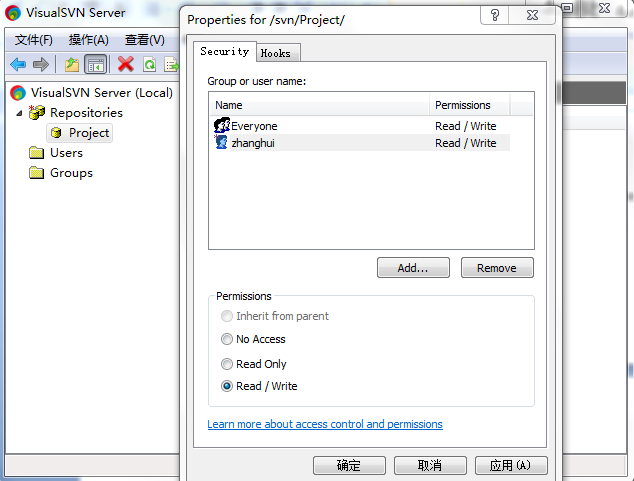Switch to the Security tab
634x481 pixels.
click(225, 52)
